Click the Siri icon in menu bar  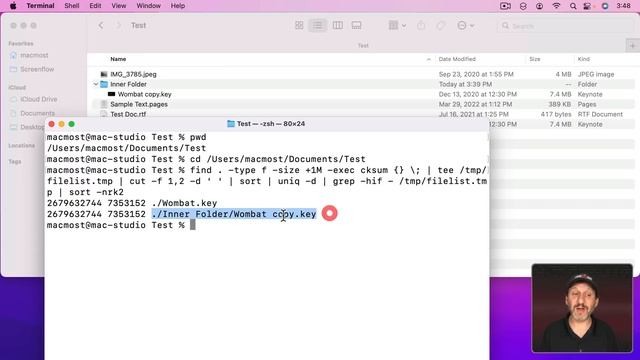pyautogui.click(x=605, y=6)
